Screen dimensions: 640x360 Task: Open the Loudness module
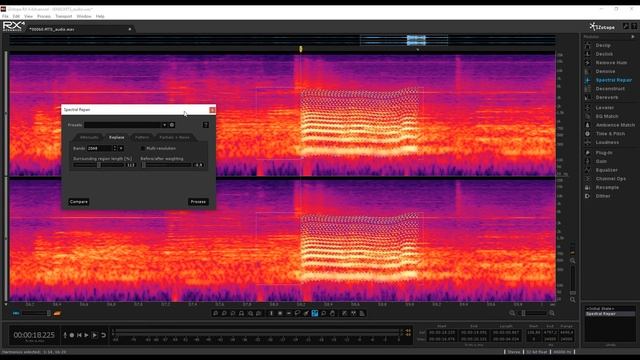tap(607, 142)
